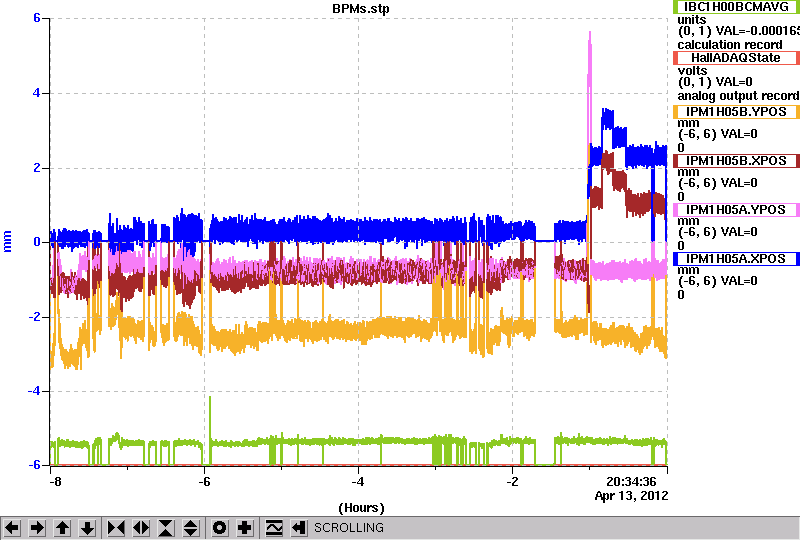This screenshot has width=800, height=540.
Task: Click the SCROLLING status text
Action: 349,528
